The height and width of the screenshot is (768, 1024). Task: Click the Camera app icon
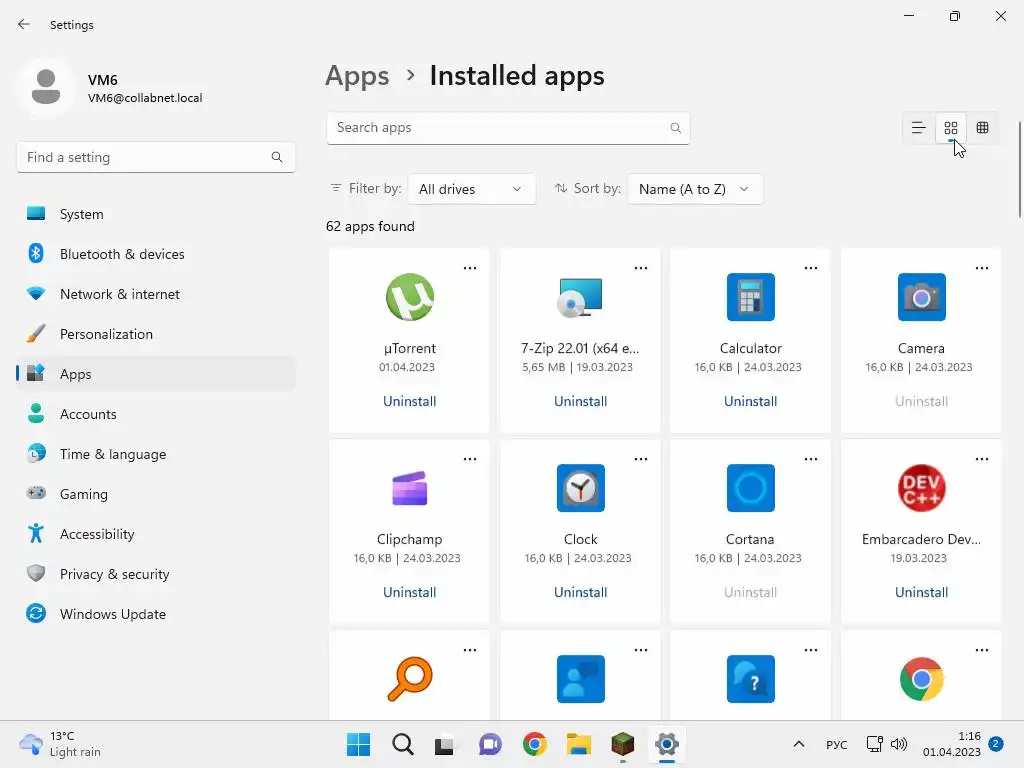(x=921, y=297)
